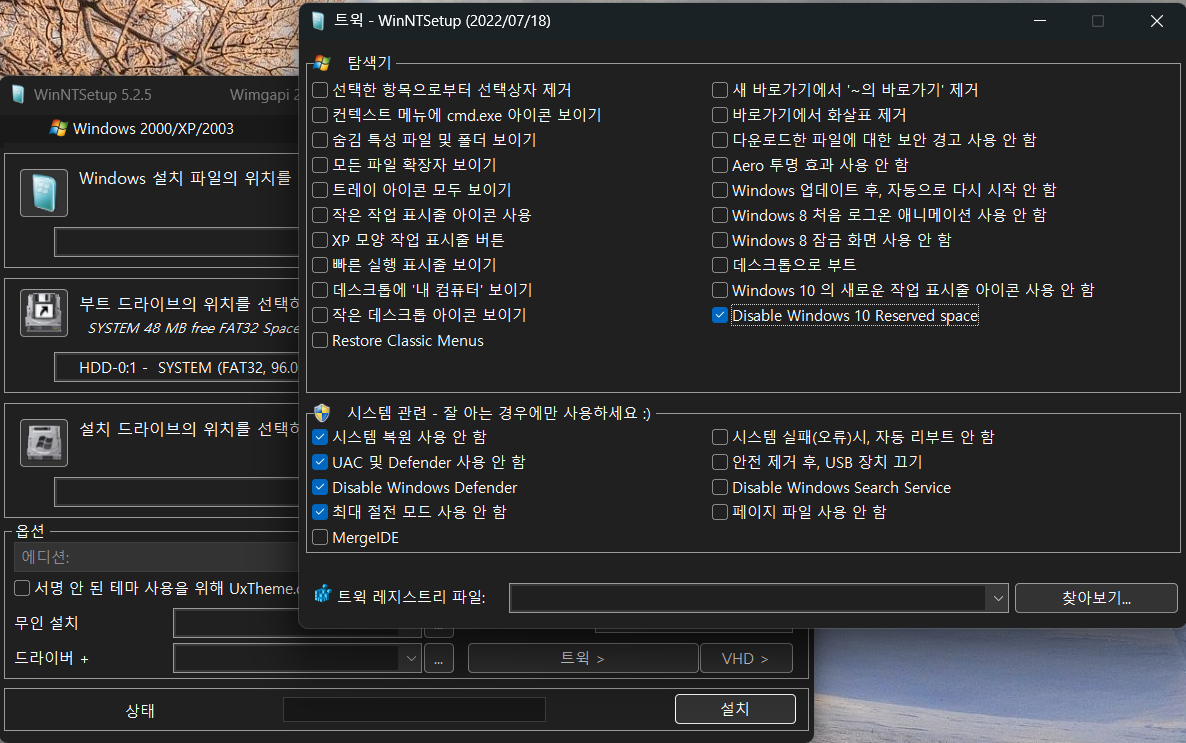Click the tweak registry file icon
1186x743 pixels.
point(323,595)
